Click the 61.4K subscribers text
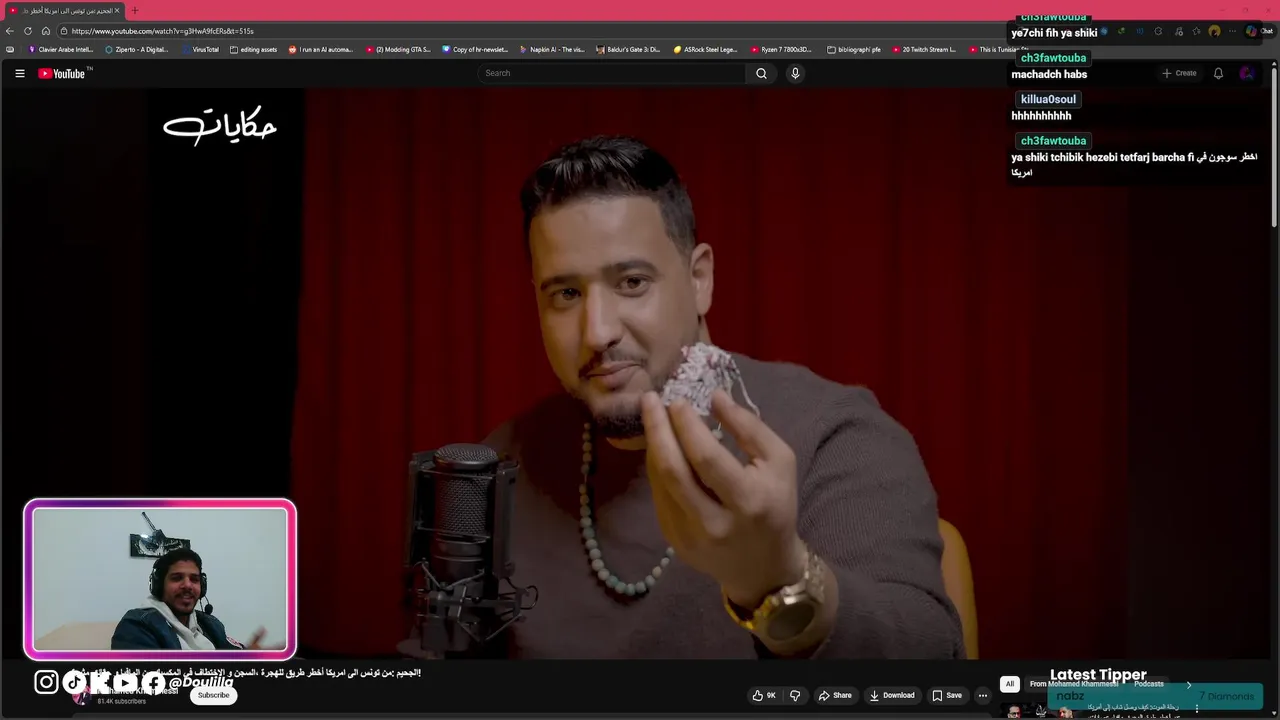Viewport: 1280px width, 720px height. (121, 702)
